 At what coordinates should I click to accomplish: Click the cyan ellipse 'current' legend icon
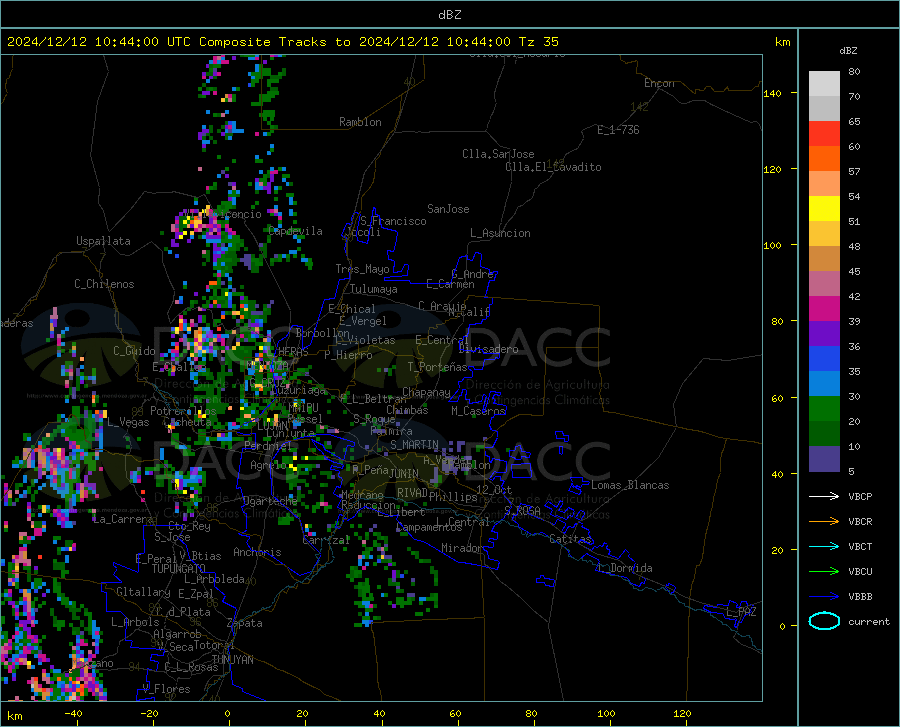[824, 621]
